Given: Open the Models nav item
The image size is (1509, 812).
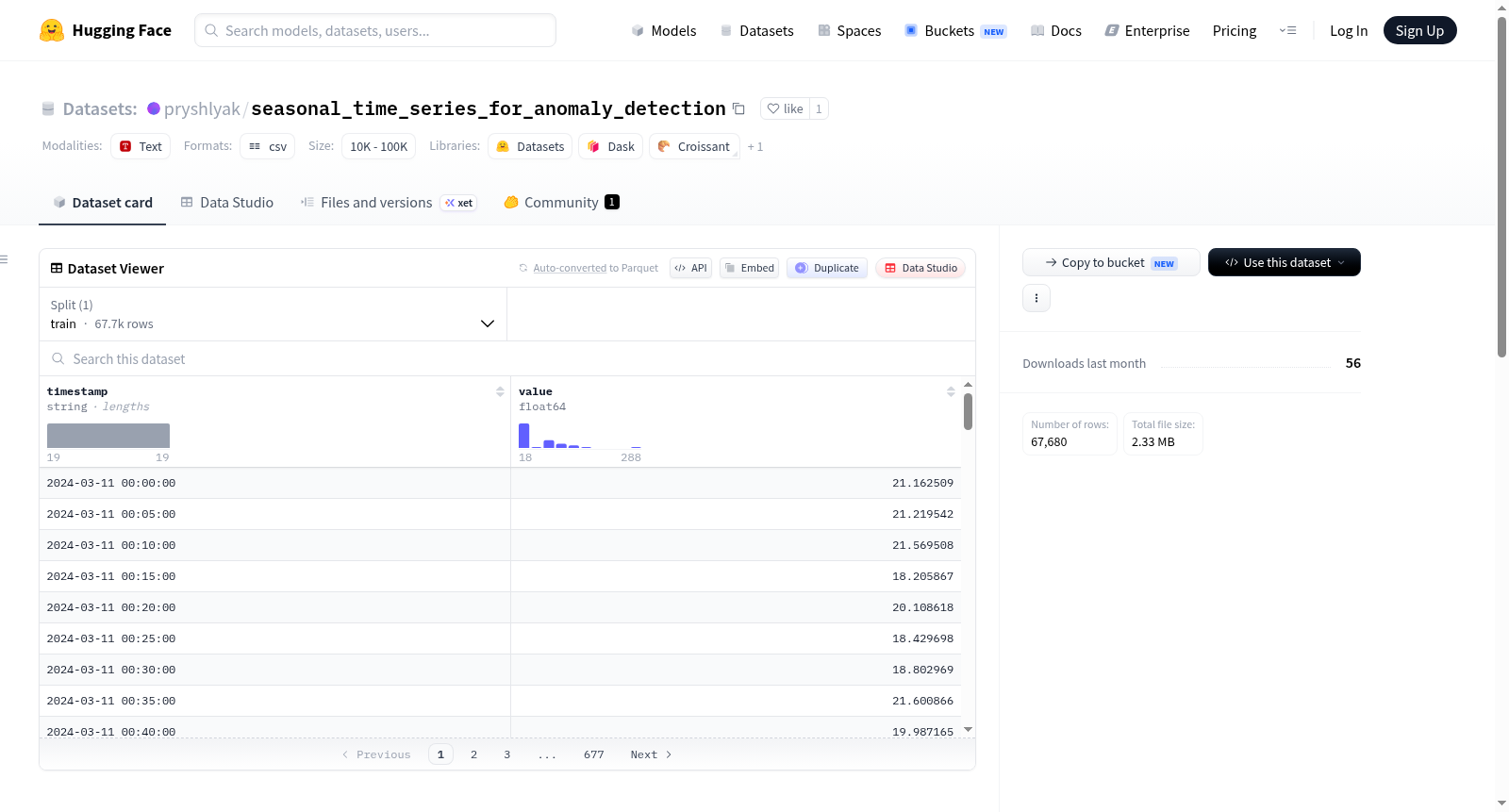Looking at the screenshot, I should [664, 30].
